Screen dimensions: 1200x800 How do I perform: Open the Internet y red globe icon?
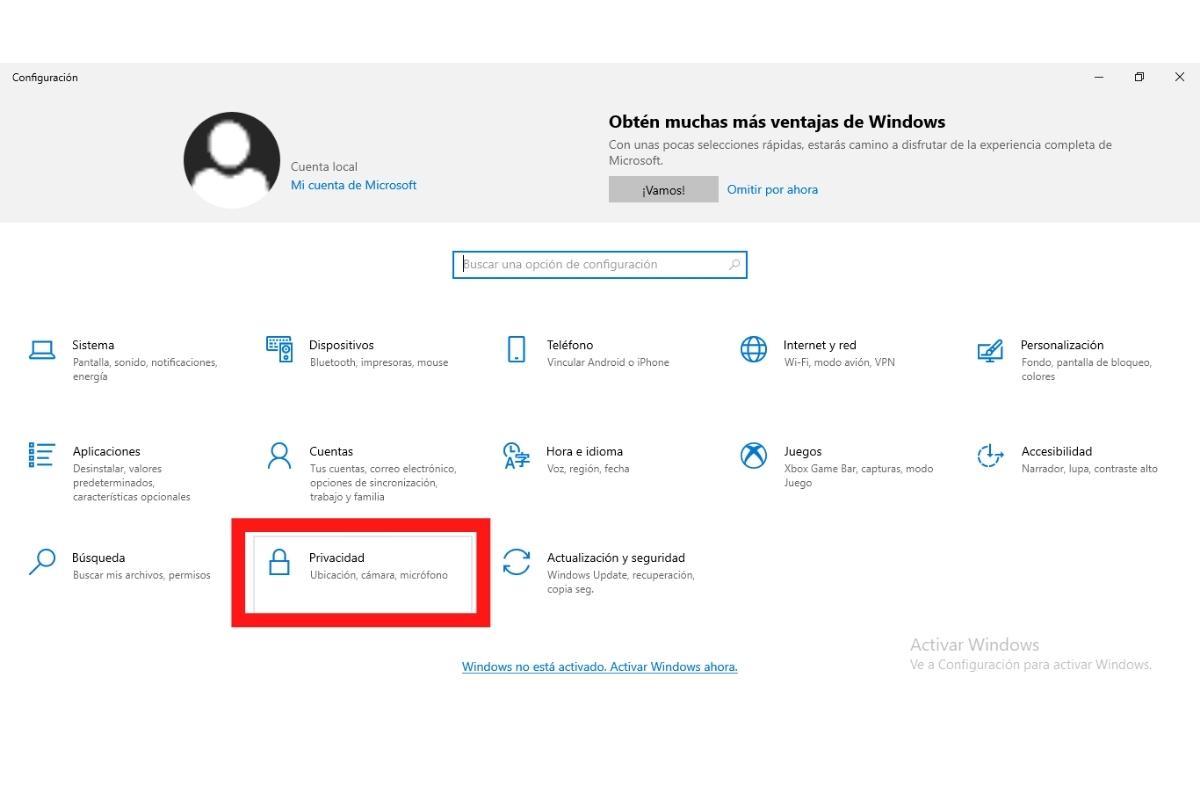click(x=753, y=349)
